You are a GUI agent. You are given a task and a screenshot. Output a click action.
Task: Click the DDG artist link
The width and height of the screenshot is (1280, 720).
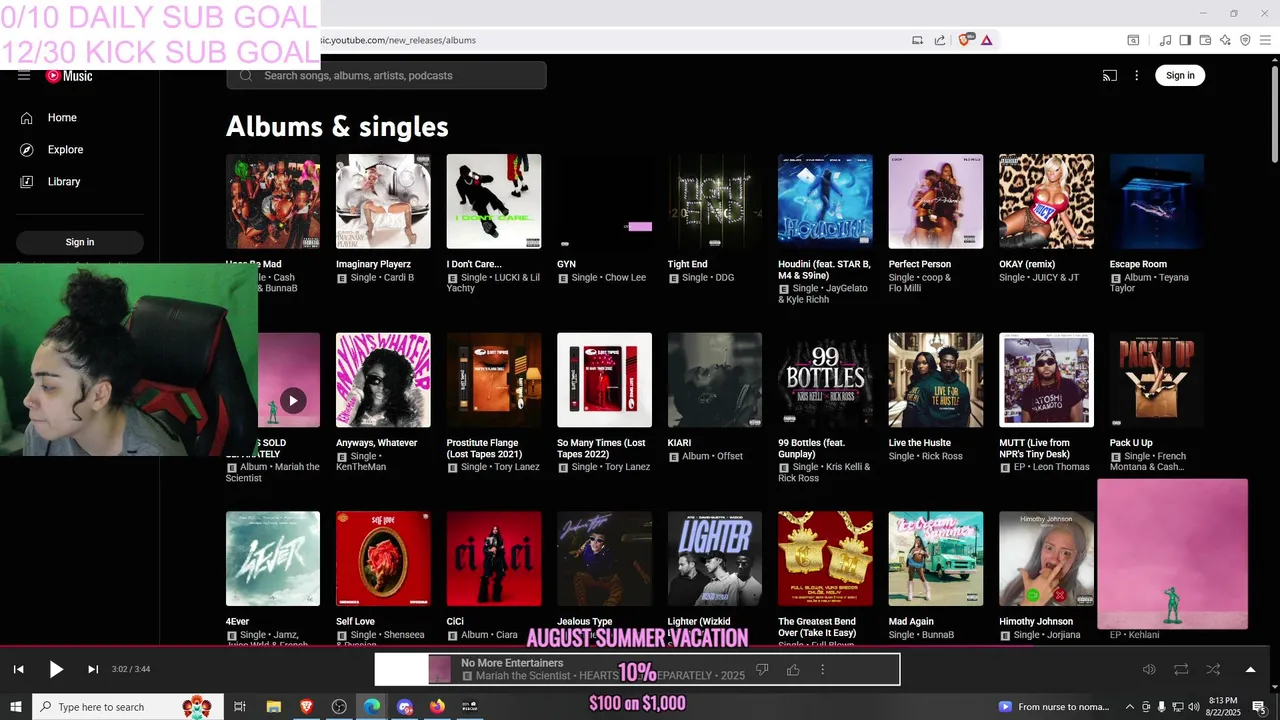coord(724,278)
